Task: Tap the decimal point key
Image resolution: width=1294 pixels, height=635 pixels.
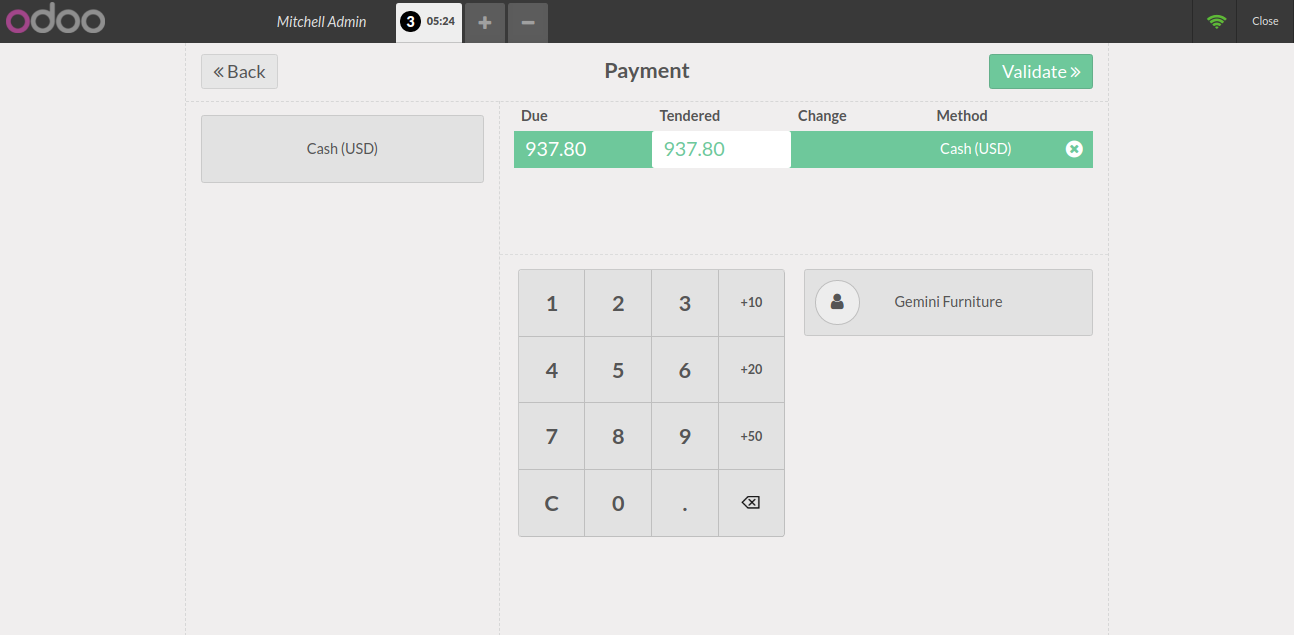Action: [x=685, y=503]
